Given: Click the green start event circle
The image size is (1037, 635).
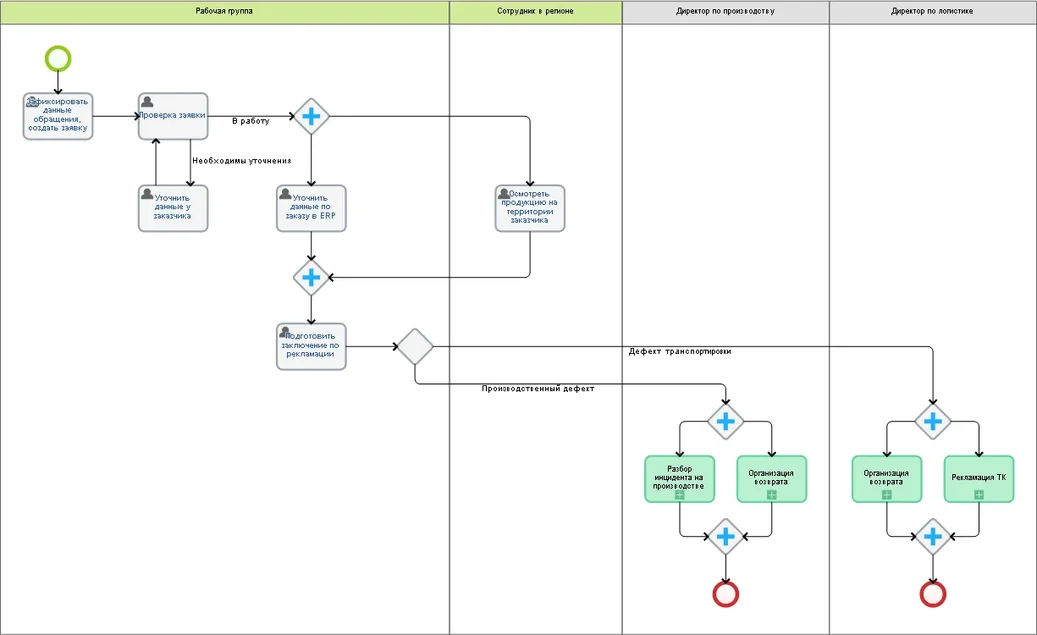Looking at the screenshot, I should [x=58, y=58].
